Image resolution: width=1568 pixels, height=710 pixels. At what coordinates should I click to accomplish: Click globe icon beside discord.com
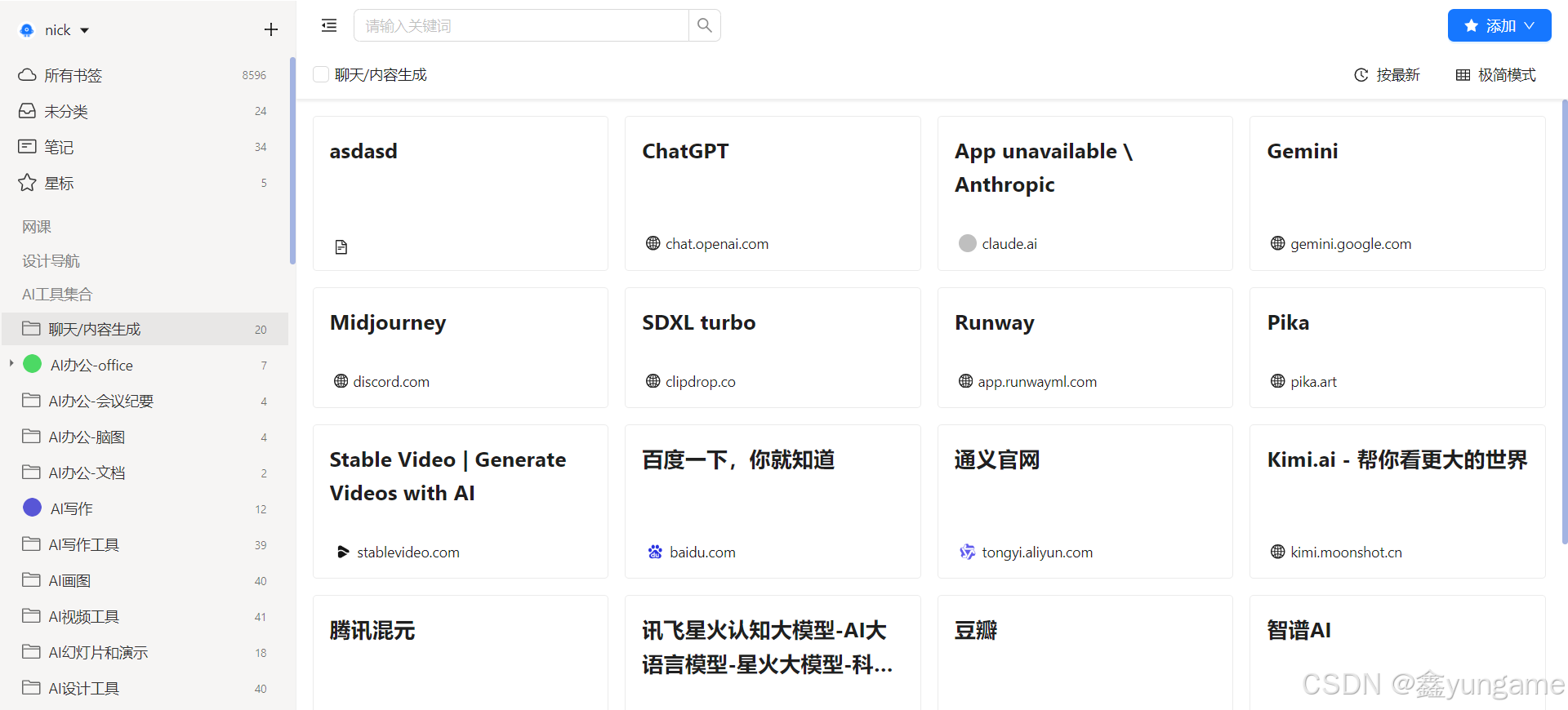(x=341, y=381)
